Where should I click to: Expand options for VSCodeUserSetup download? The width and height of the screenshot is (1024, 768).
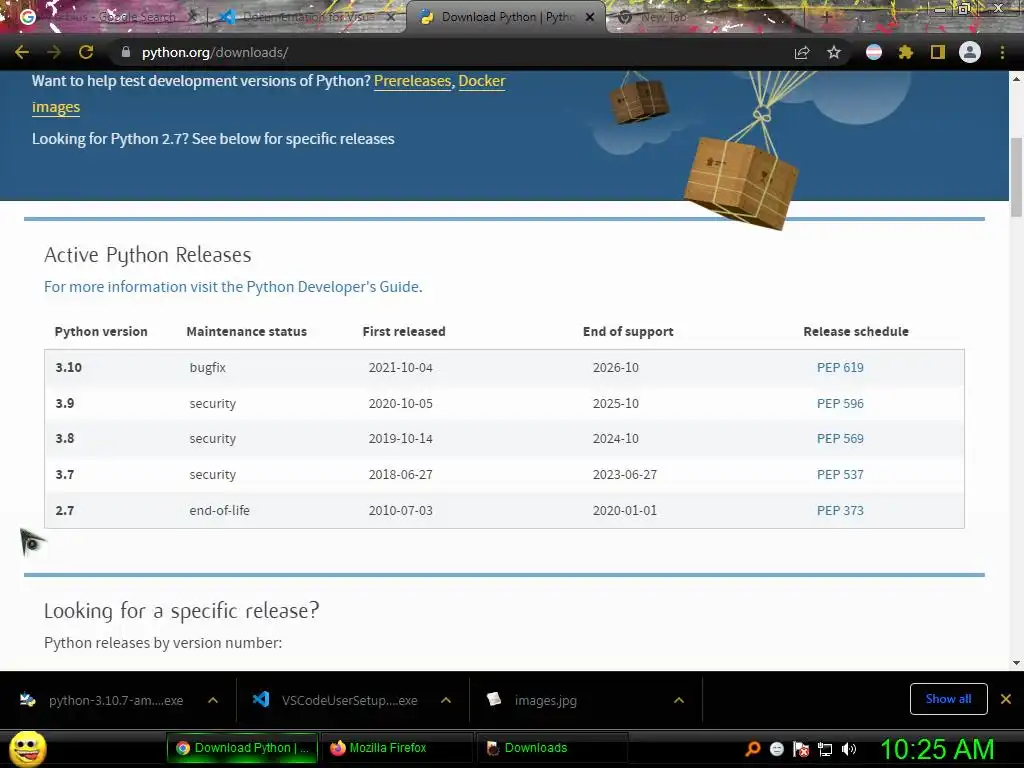[x=446, y=700]
